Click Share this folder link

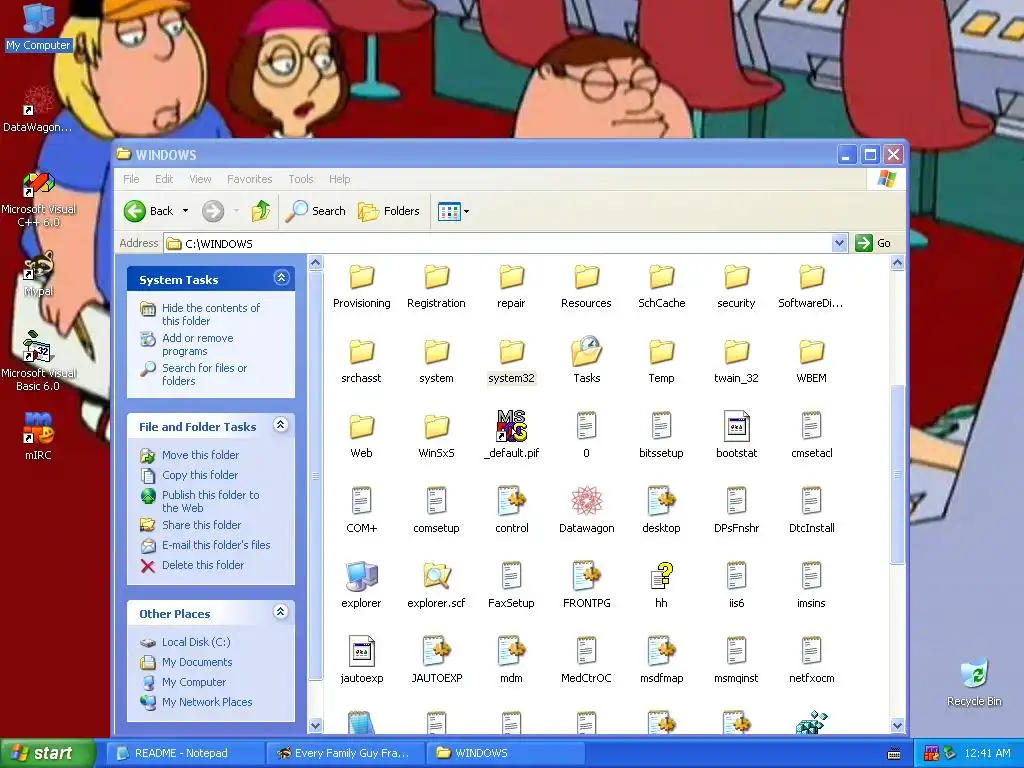tap(201, 525)
